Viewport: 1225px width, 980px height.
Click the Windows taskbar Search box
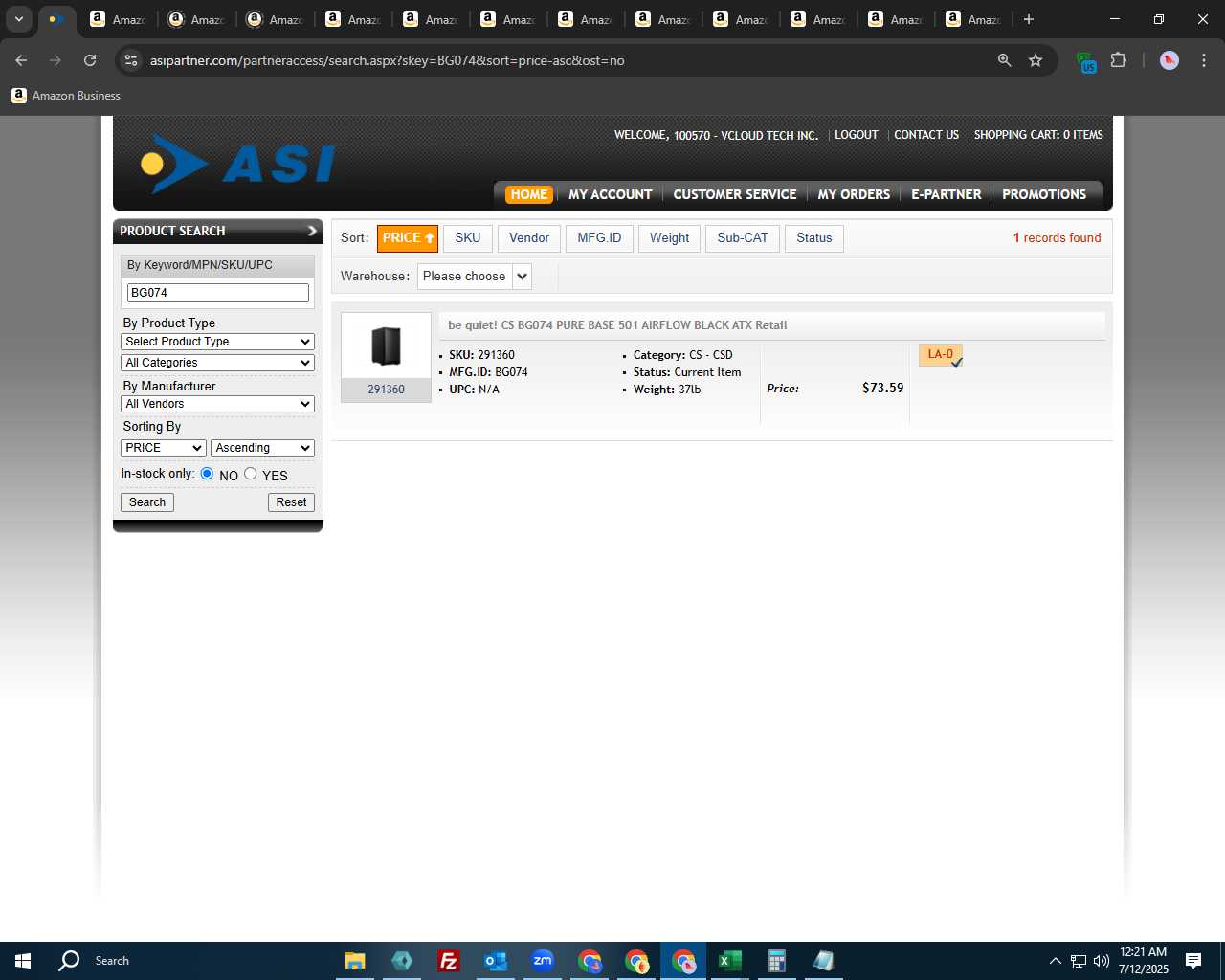111,961
